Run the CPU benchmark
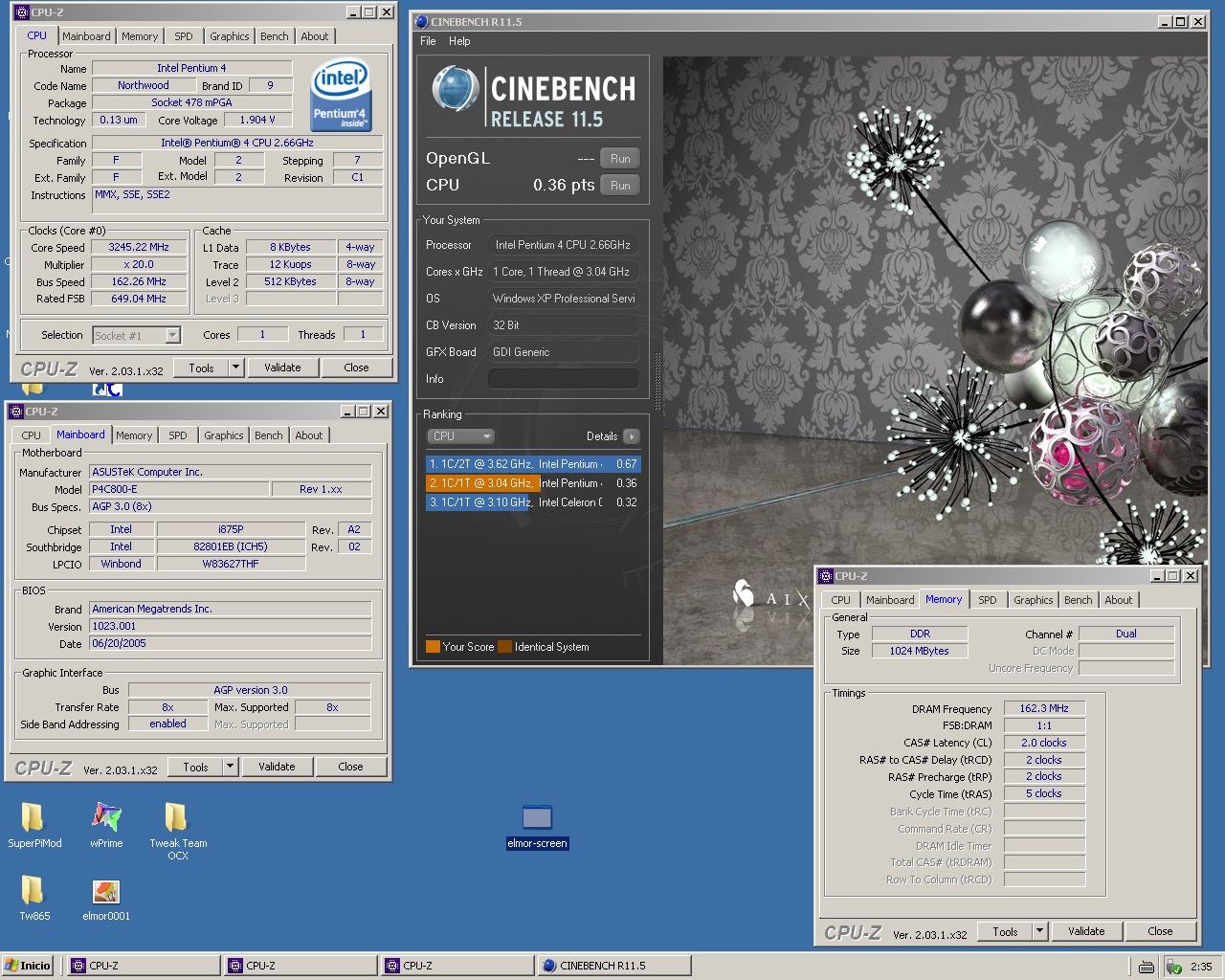Viewport: 1225px width, 980px height. 620,186
